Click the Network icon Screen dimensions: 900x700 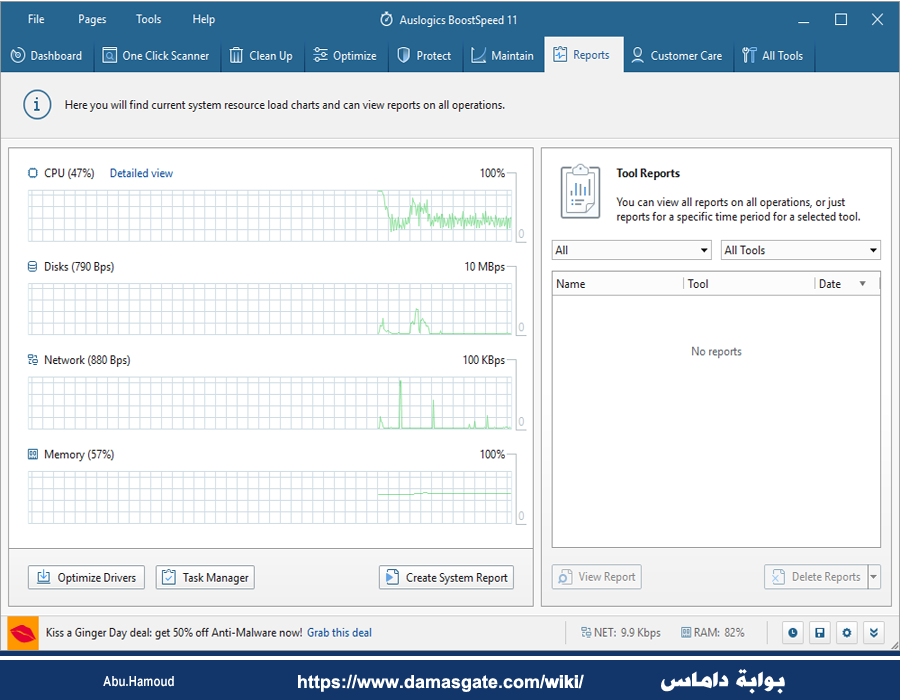pyautogui.click(x=33, y=360)
